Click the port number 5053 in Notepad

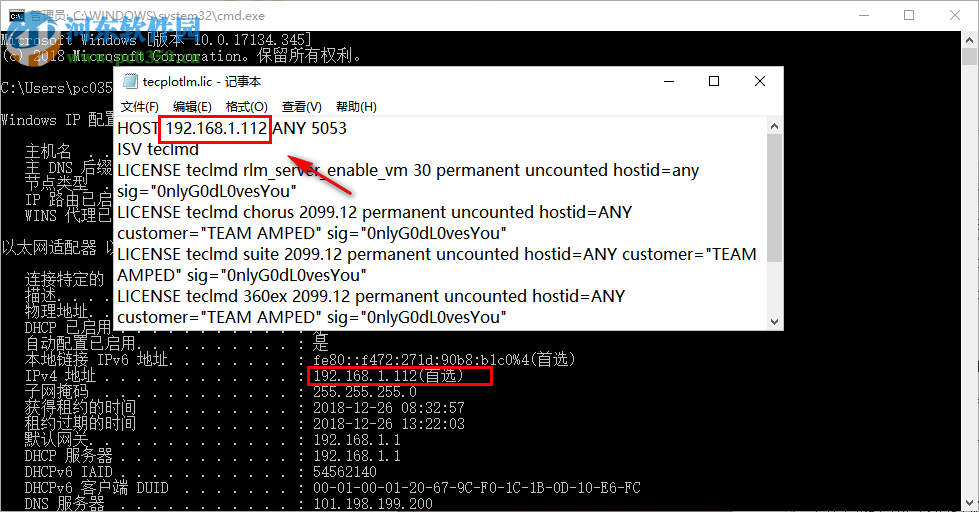click(328, 129)
